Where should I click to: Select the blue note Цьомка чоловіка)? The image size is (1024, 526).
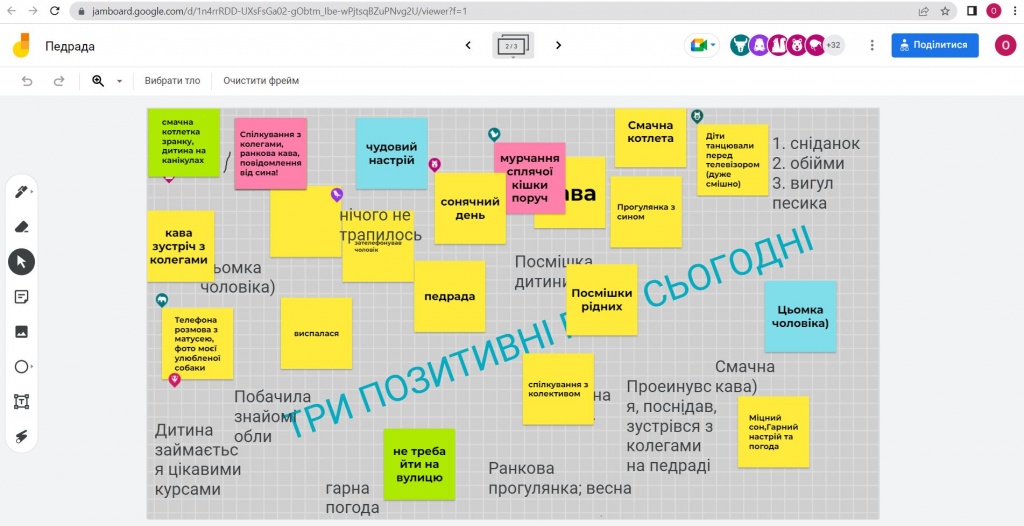click(801, 317)
